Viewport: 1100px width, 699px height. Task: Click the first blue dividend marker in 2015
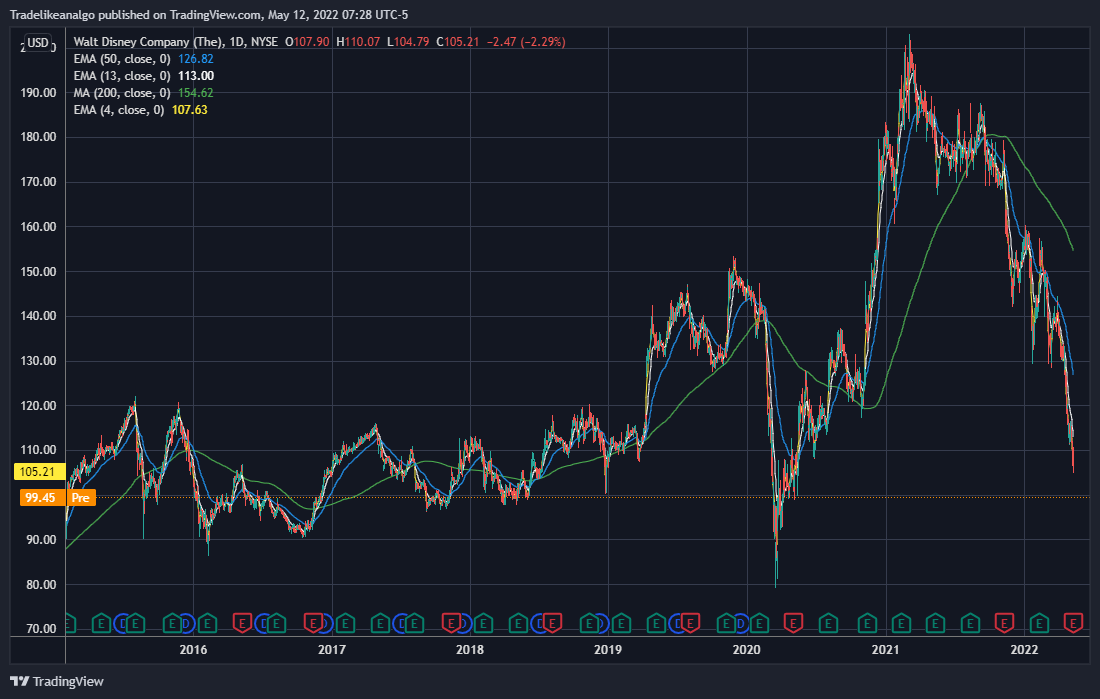point(123,623)
